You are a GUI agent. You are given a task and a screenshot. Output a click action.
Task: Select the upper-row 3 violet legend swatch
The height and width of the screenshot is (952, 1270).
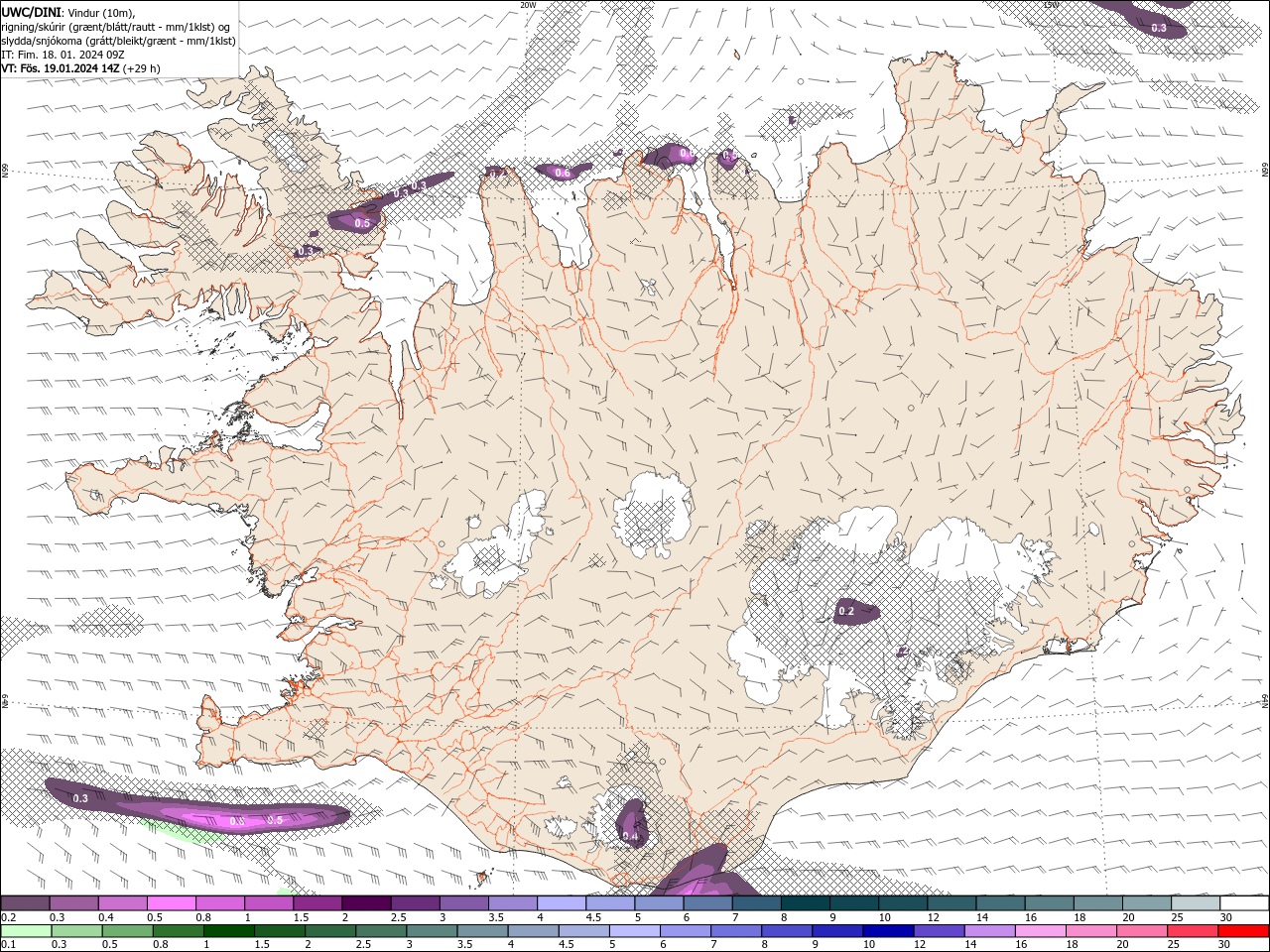point(464,903)
